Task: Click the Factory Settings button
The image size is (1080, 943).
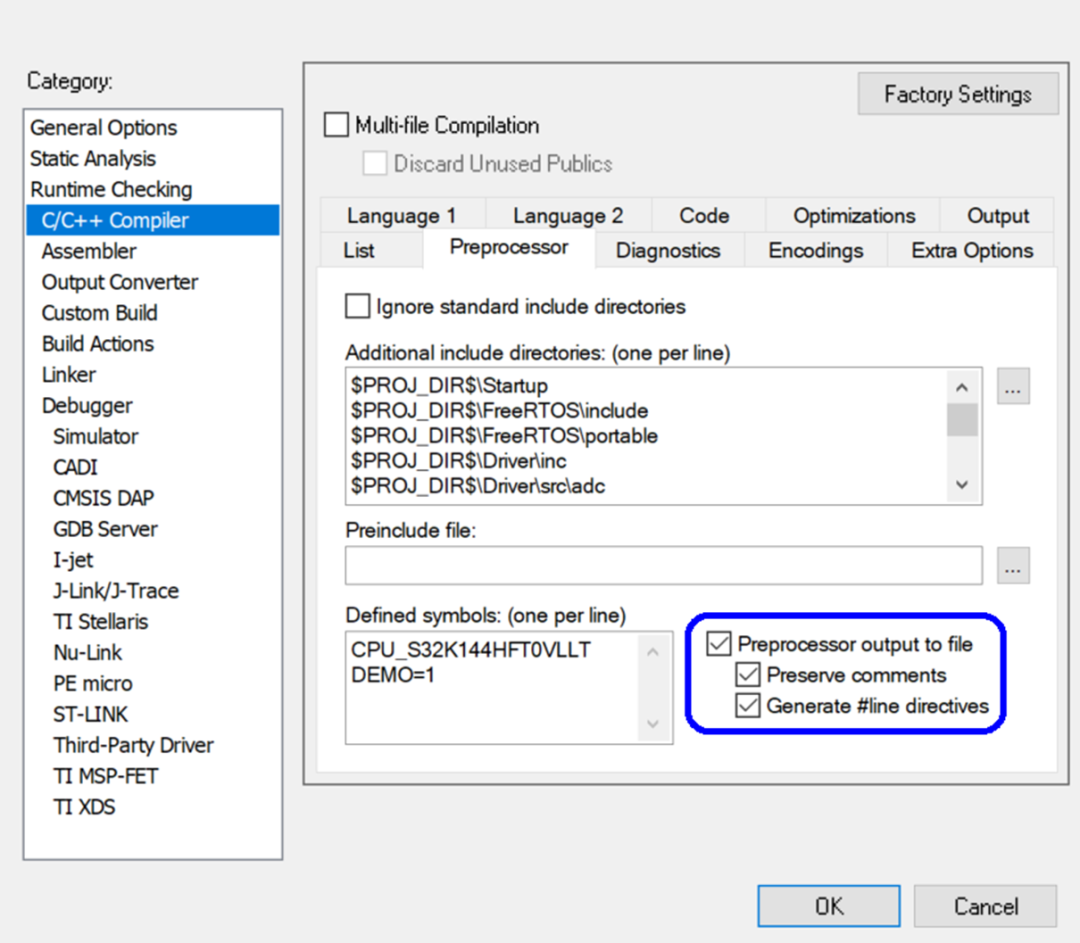Action: pos(958,94)
